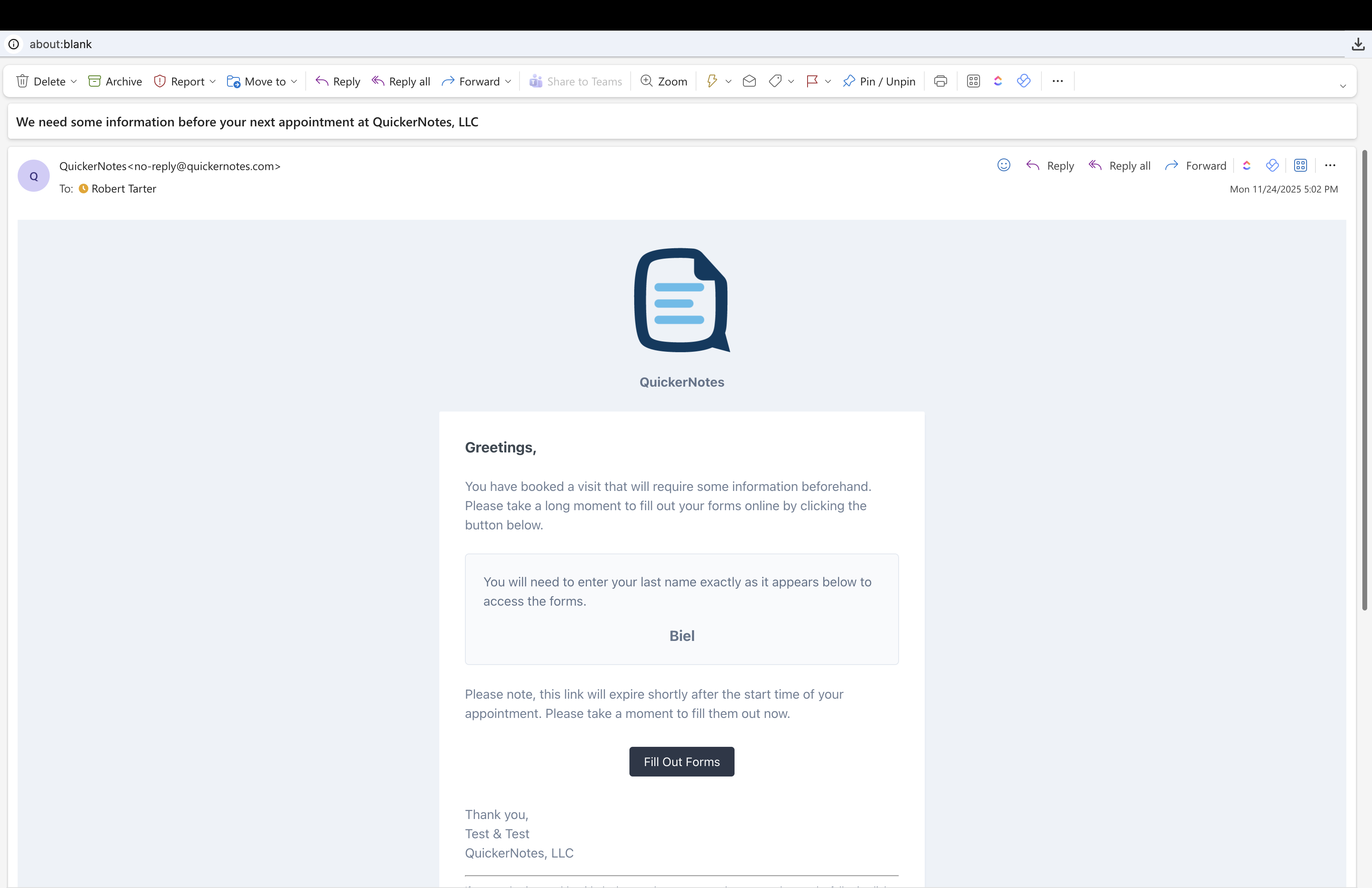Image resolution: width=1372 pixels, height=888 pixels.
Task: Click the Zoom magnifier button
Action: (x=664, y=81)
